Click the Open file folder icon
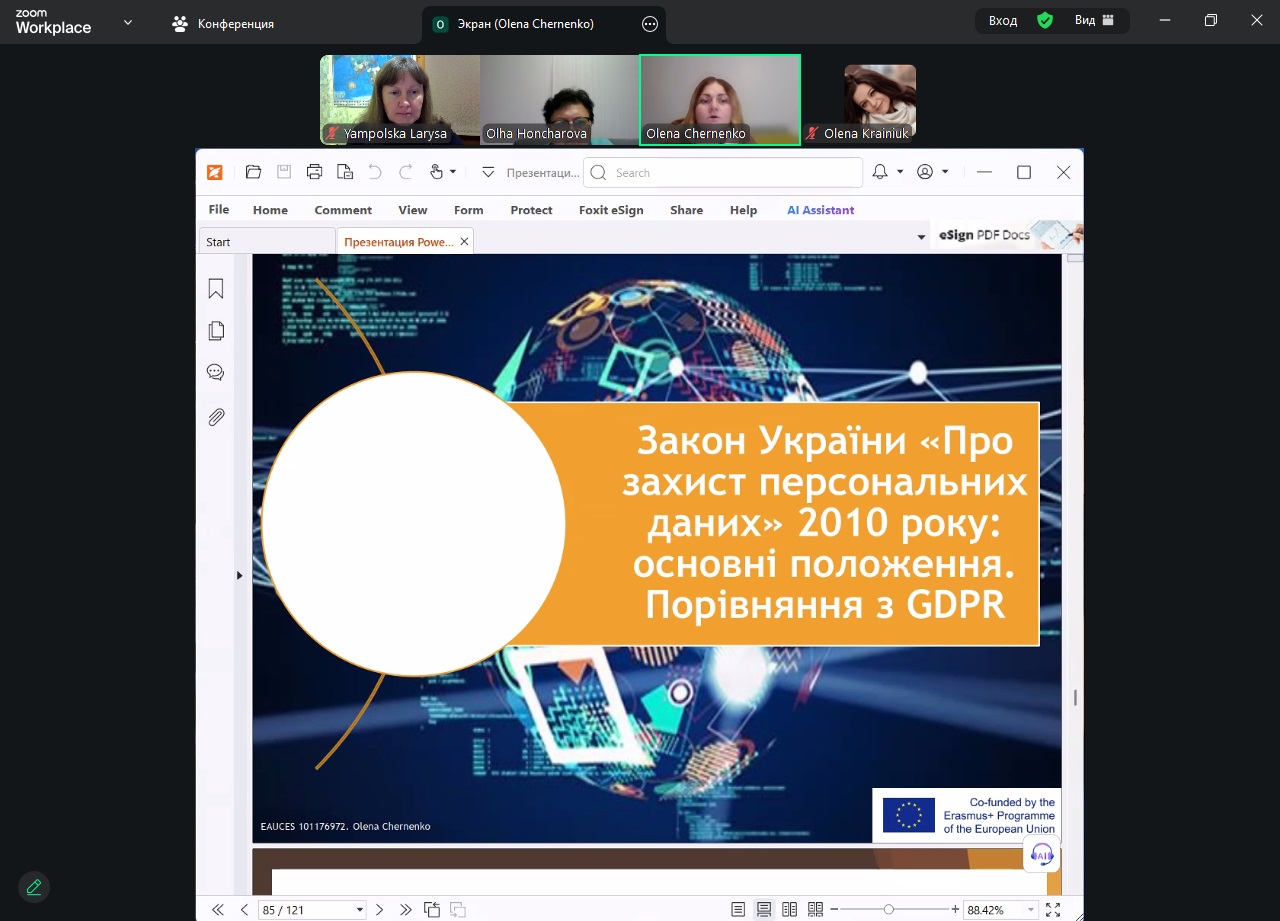This screenshot has width=1280, height=921. tap(253, 172)
